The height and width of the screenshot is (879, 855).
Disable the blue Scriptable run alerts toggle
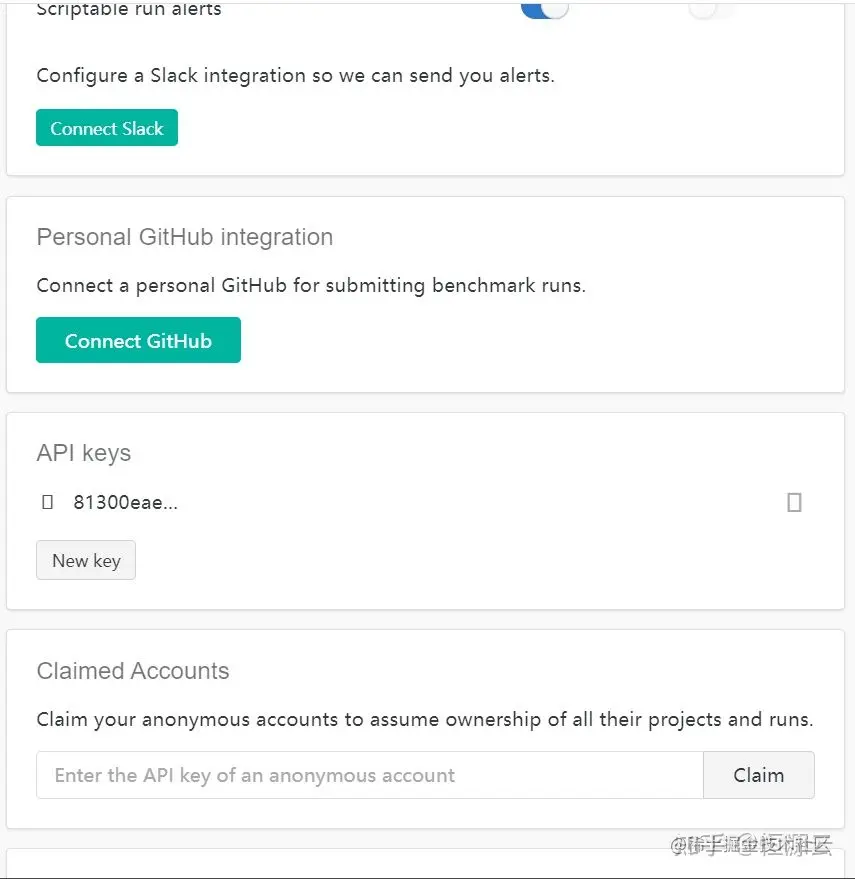tap(544, 8)
